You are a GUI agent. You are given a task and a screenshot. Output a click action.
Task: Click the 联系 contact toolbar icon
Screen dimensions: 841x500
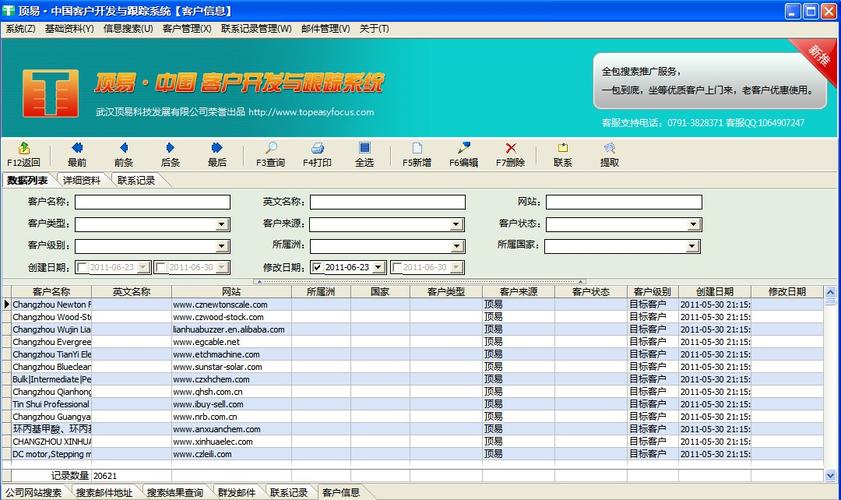(563, 155)
